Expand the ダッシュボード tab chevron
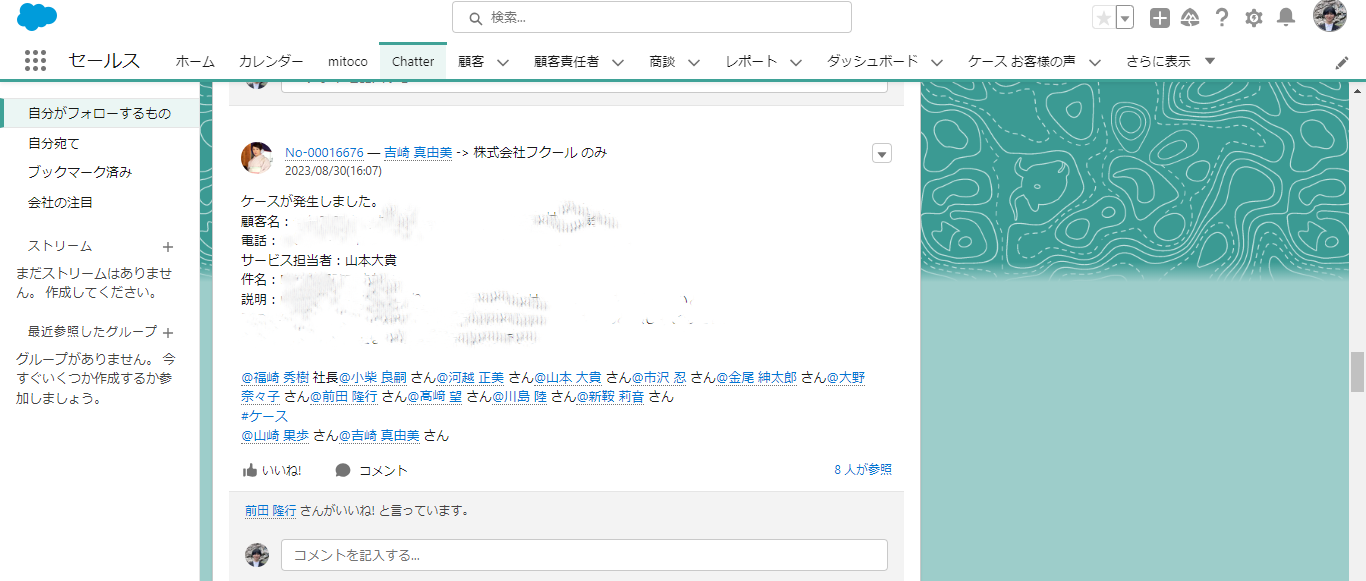 937,62
